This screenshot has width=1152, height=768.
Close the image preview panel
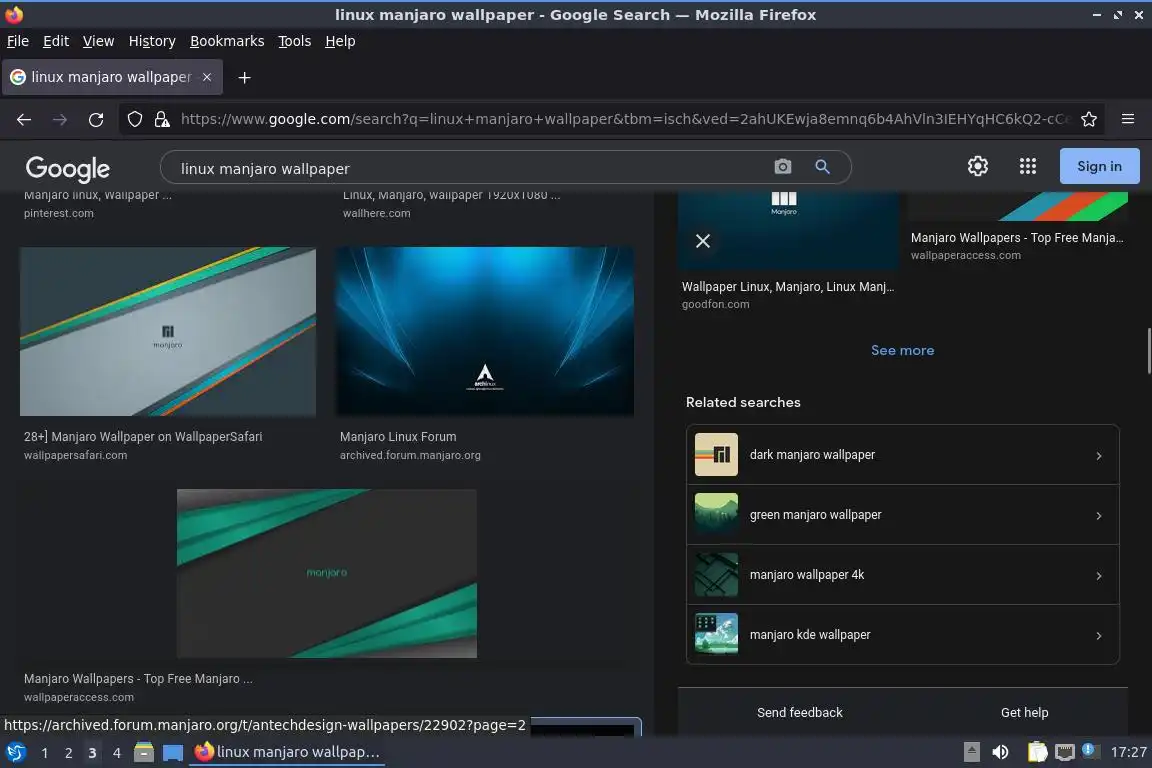pos(702,241)
